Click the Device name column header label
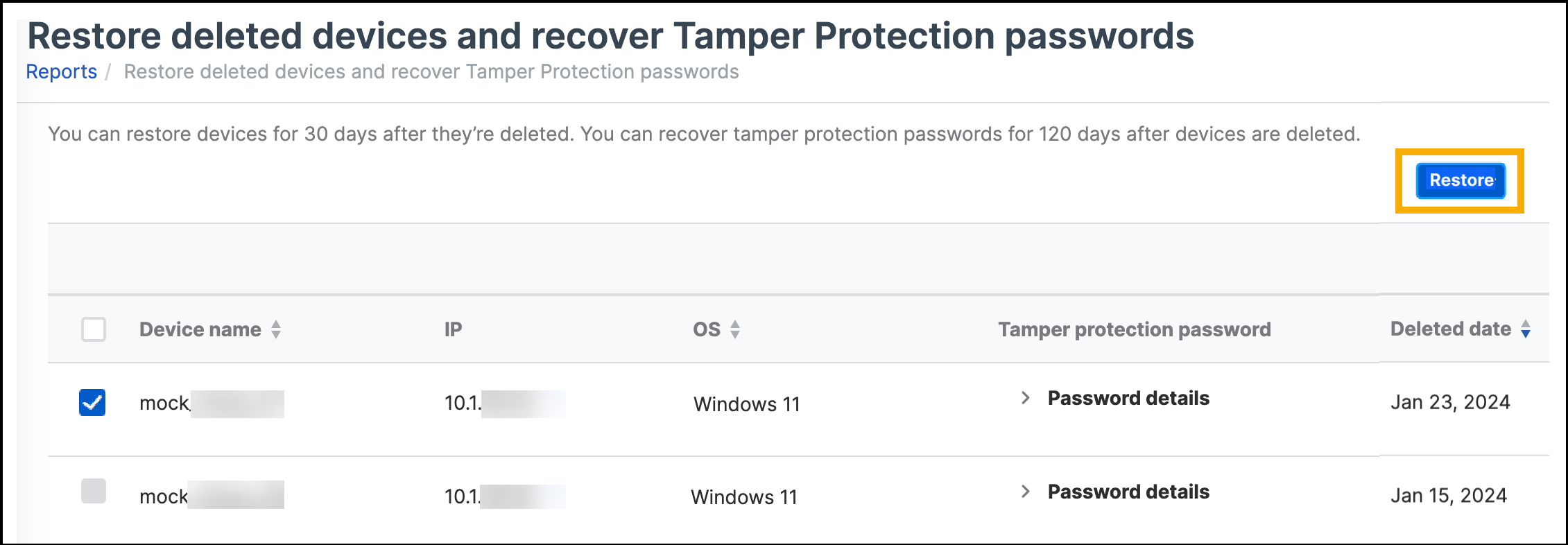 pos(200,329)
